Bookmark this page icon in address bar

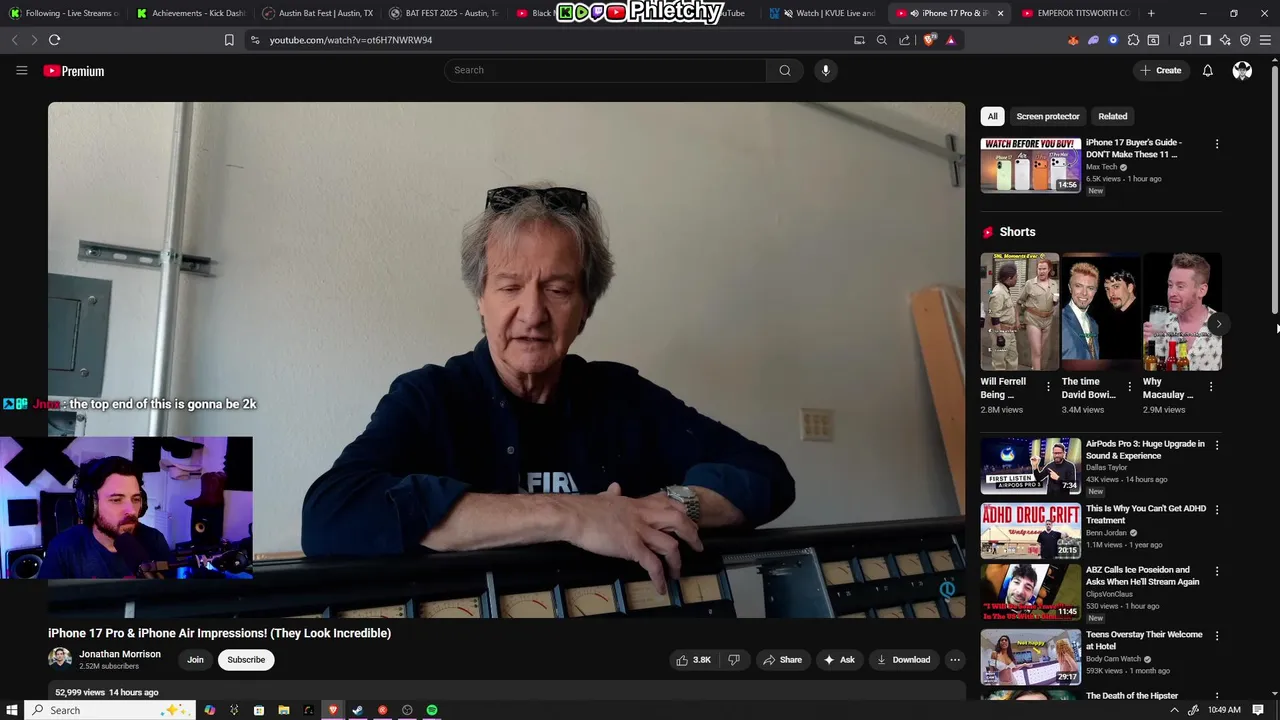tap(229, 40)
